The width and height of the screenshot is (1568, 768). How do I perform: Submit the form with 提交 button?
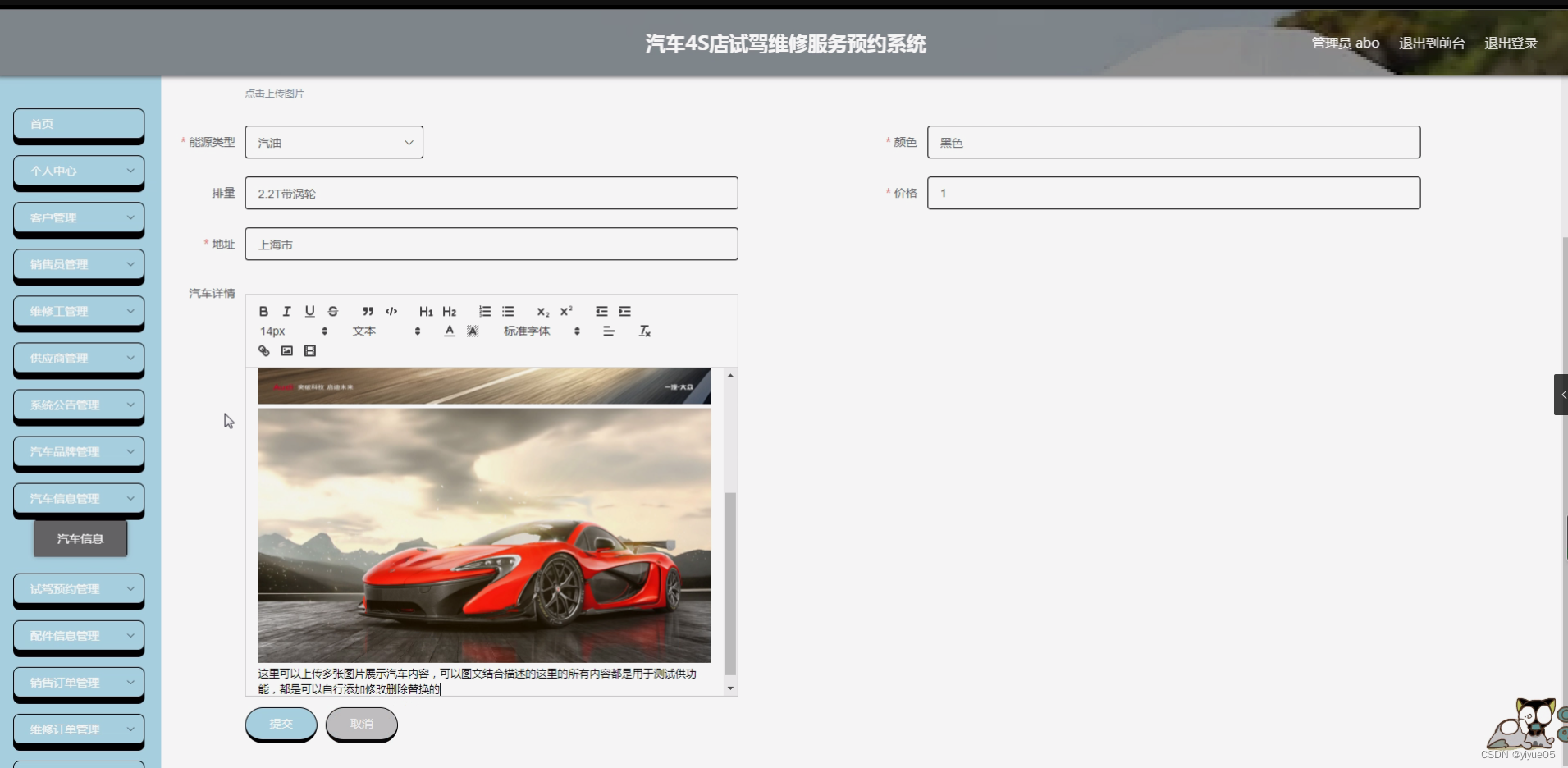281,724
